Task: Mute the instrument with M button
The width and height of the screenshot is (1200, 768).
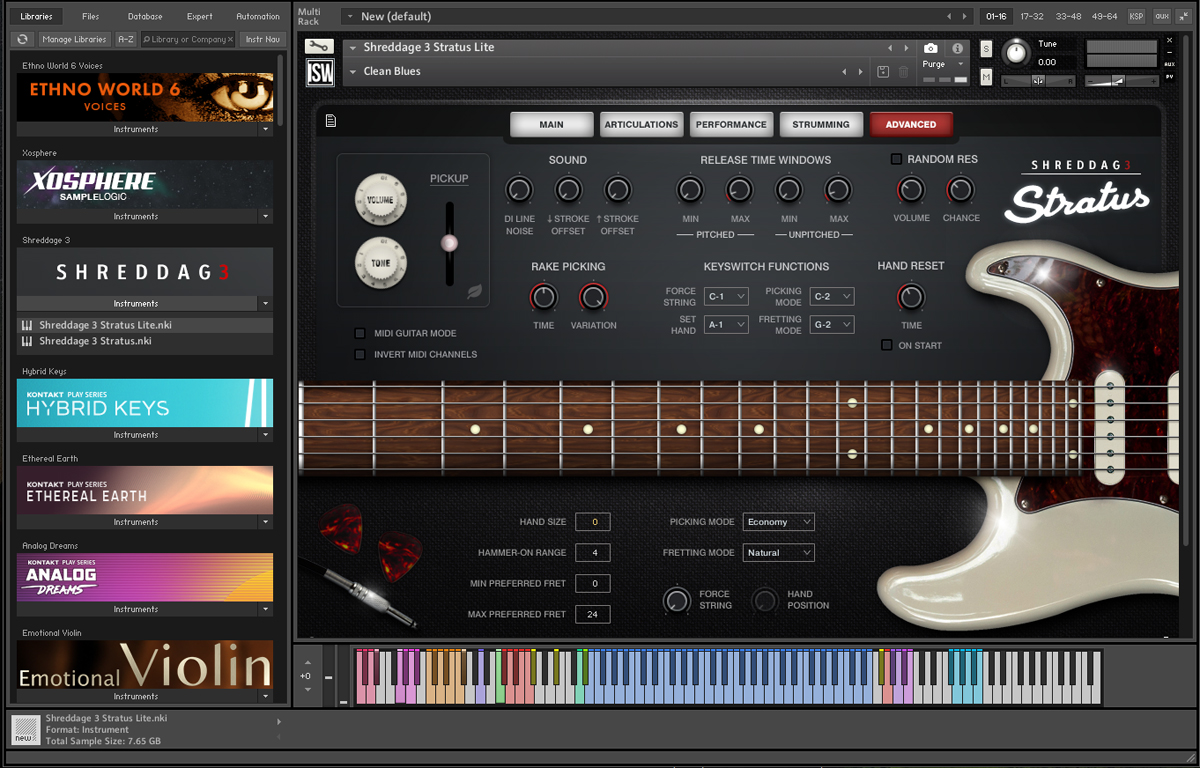Action: pos(986,78)
